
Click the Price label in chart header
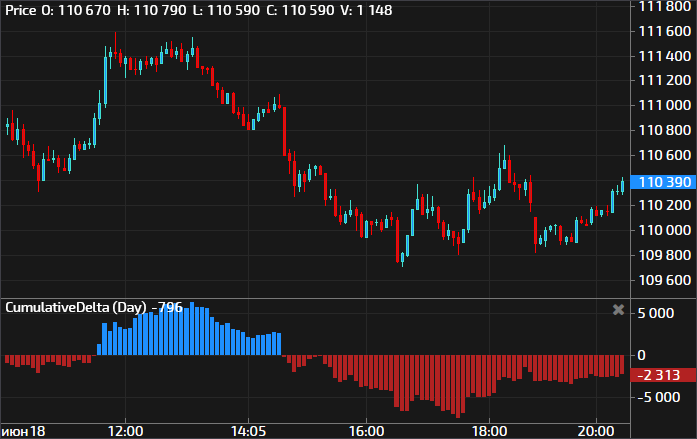(x=22, y=10)
